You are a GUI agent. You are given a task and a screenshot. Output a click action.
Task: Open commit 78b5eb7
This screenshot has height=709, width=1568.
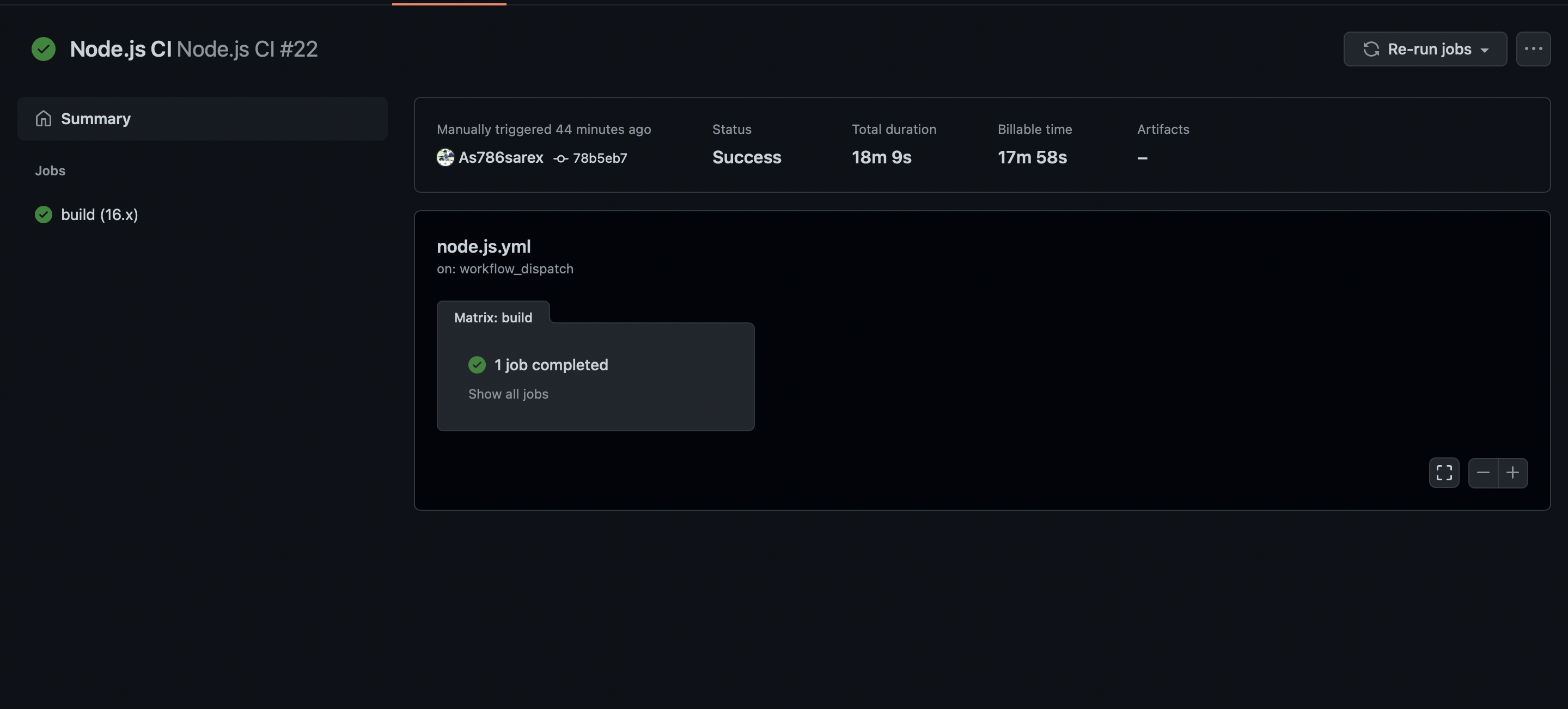pyautogui.click(x=600, y=158)
